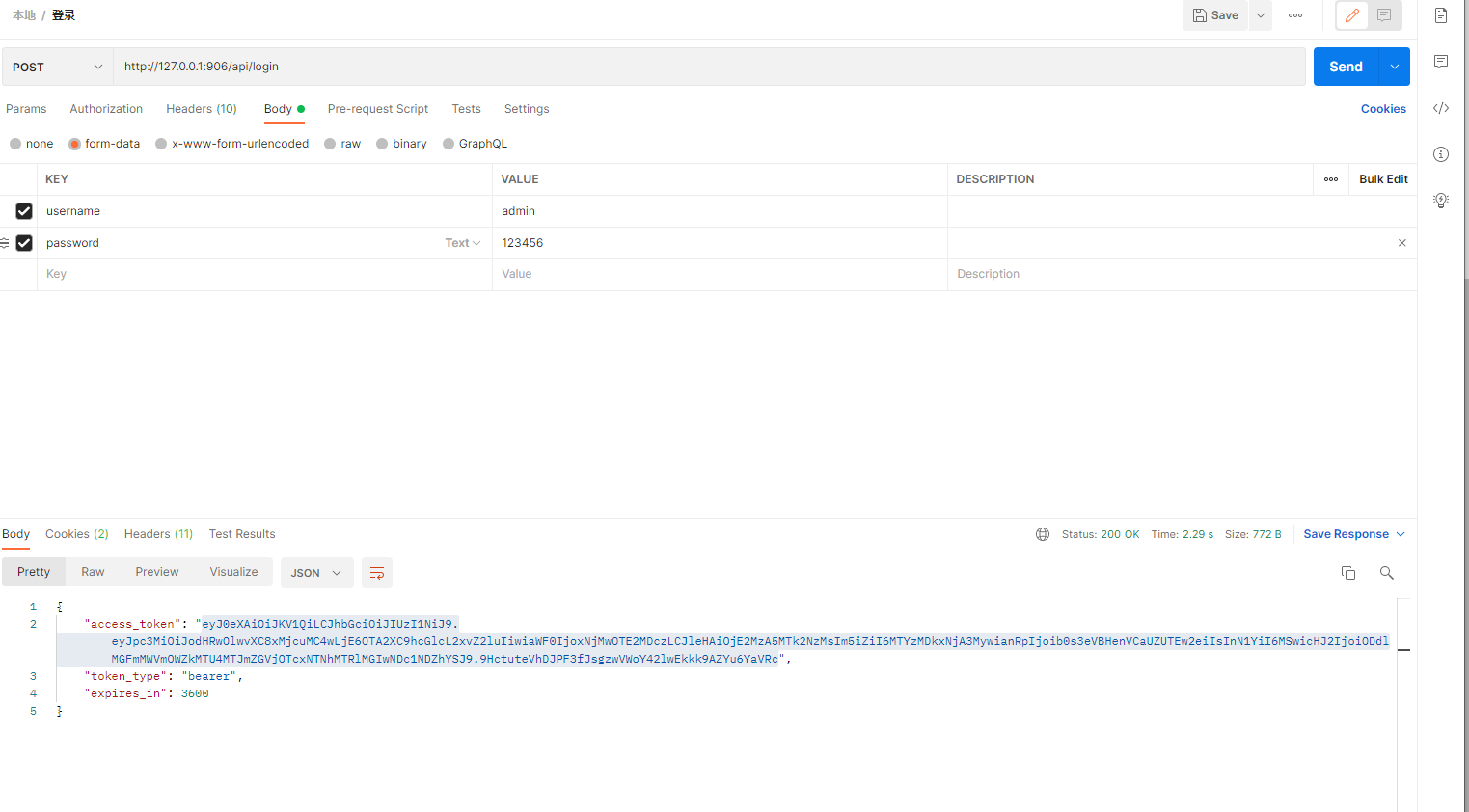Open the Save Response dropdown

[1354, 534]
